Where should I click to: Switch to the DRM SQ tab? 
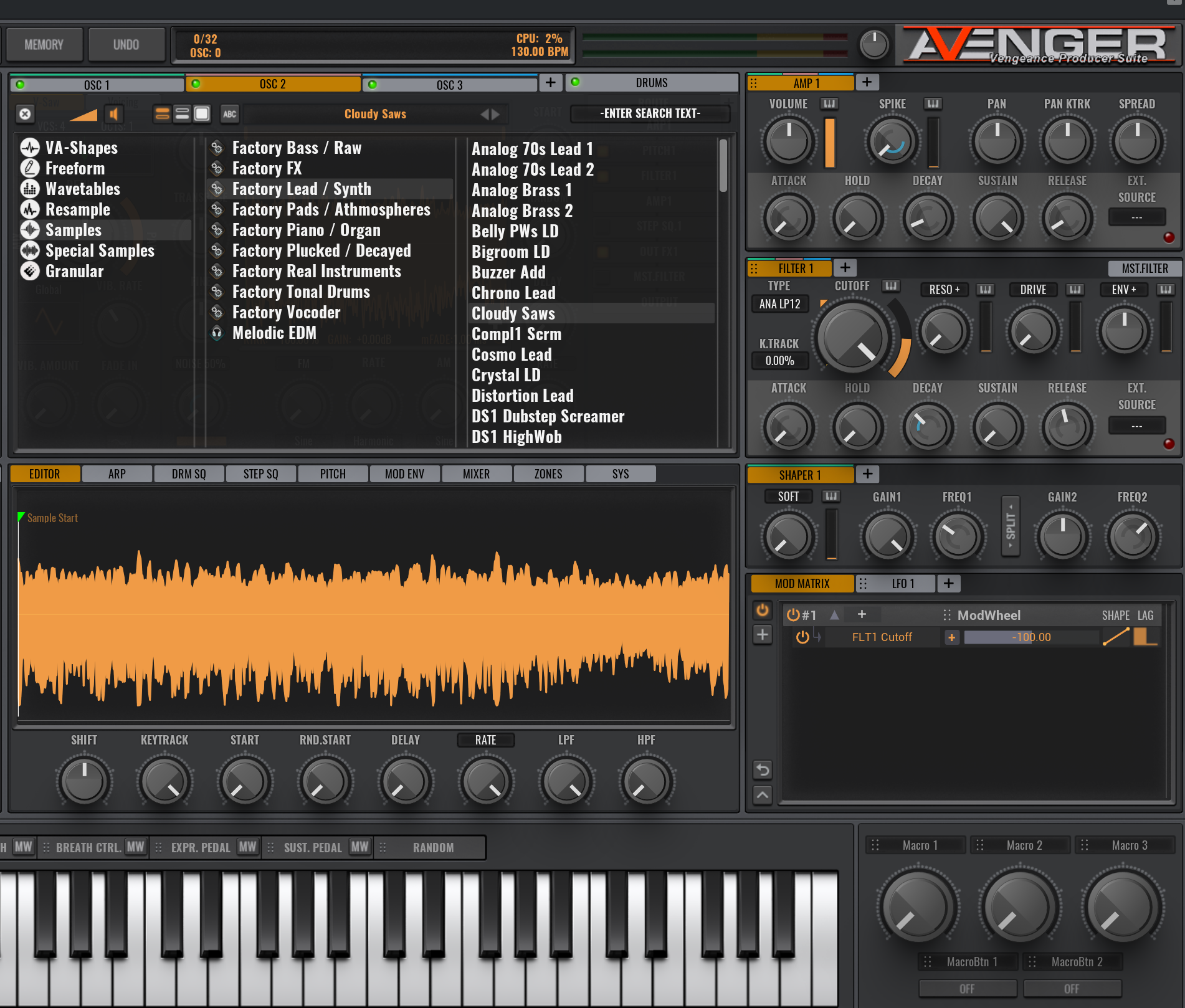pyautogui.click(x=189, y=474)
